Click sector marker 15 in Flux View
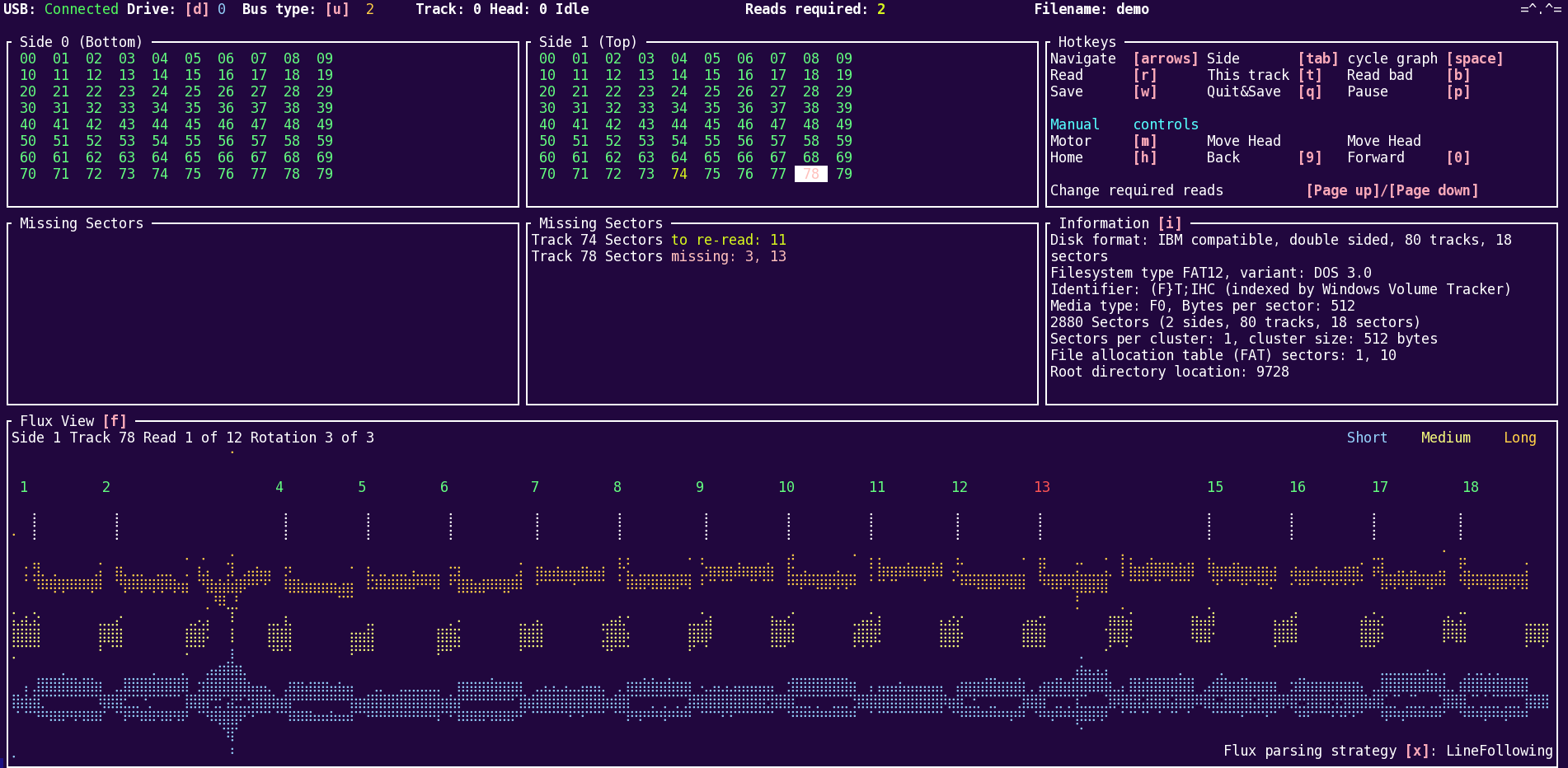The height and width of the screenshot is (768, 1568). [x=1215, y=487]
